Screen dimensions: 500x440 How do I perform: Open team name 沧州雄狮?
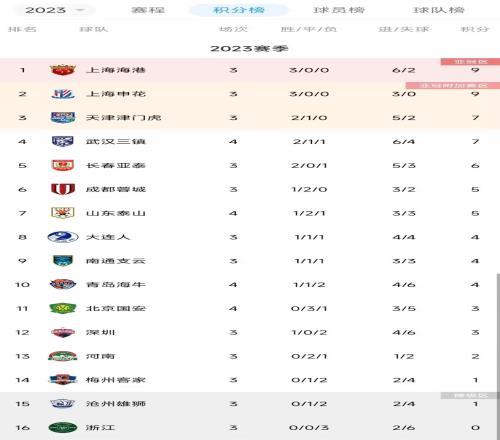point(116,404)
